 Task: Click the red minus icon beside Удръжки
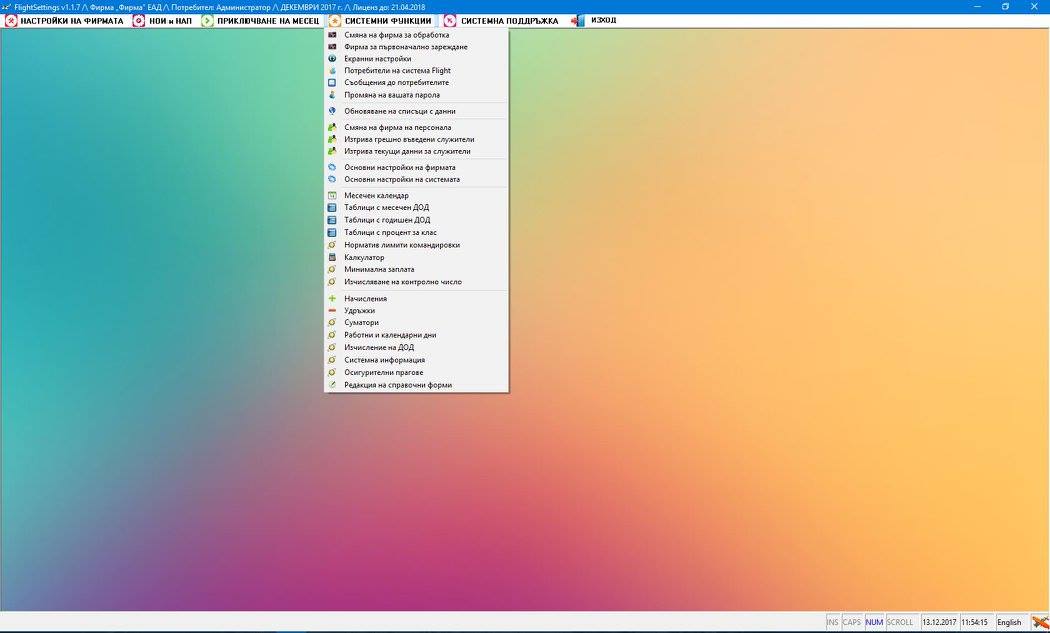[331, 311]
